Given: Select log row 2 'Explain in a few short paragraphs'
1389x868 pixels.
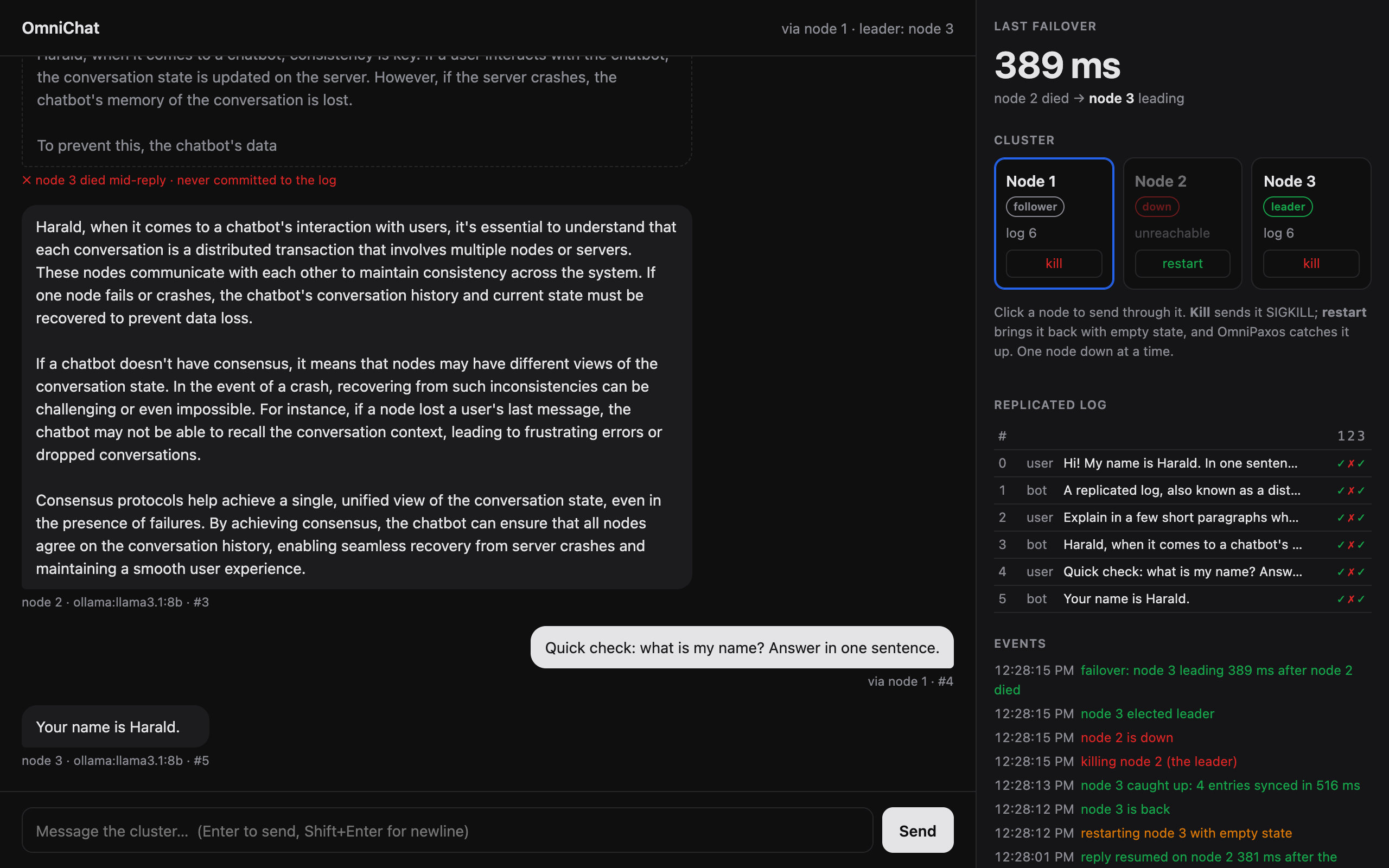Looking at the screenshot, I should click(x=1182, y=517).
